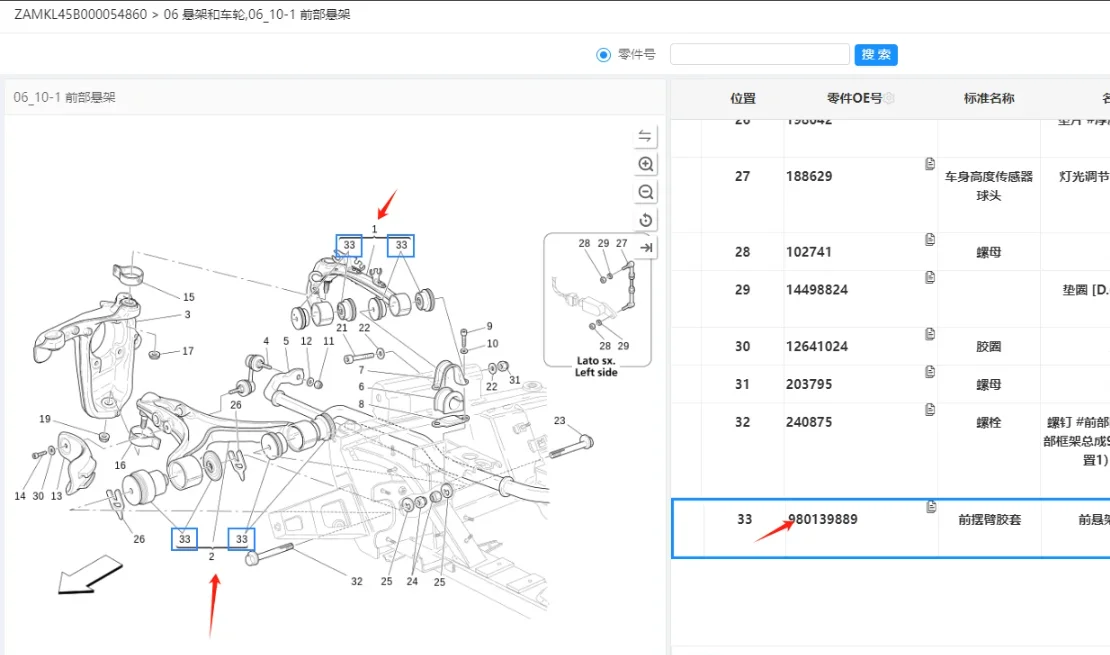Select OE number 980139889 in row 33
Viewport: 1110px width, 655px height.
(x=823, y=519)
